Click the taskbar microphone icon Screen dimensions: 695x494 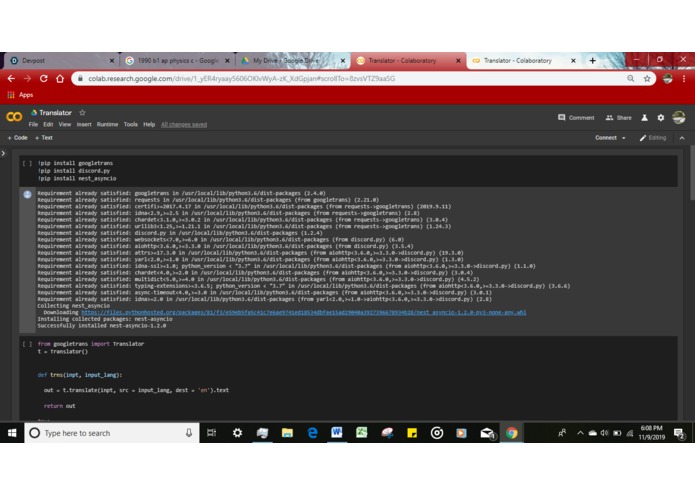189,433
